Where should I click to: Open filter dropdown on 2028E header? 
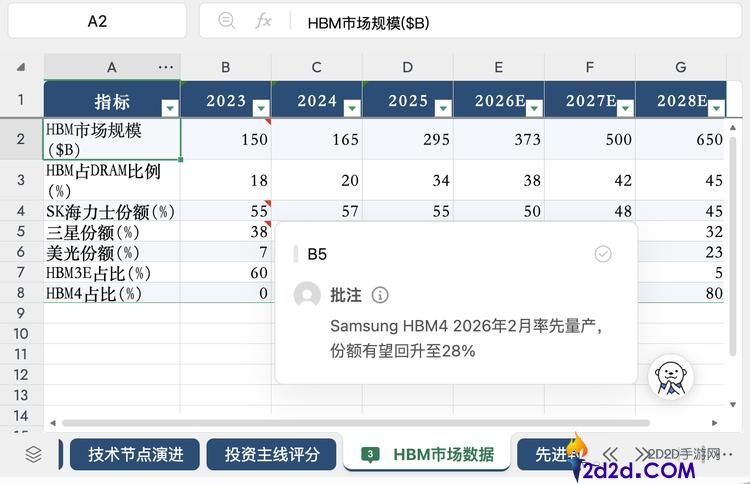tap(716, 108)
